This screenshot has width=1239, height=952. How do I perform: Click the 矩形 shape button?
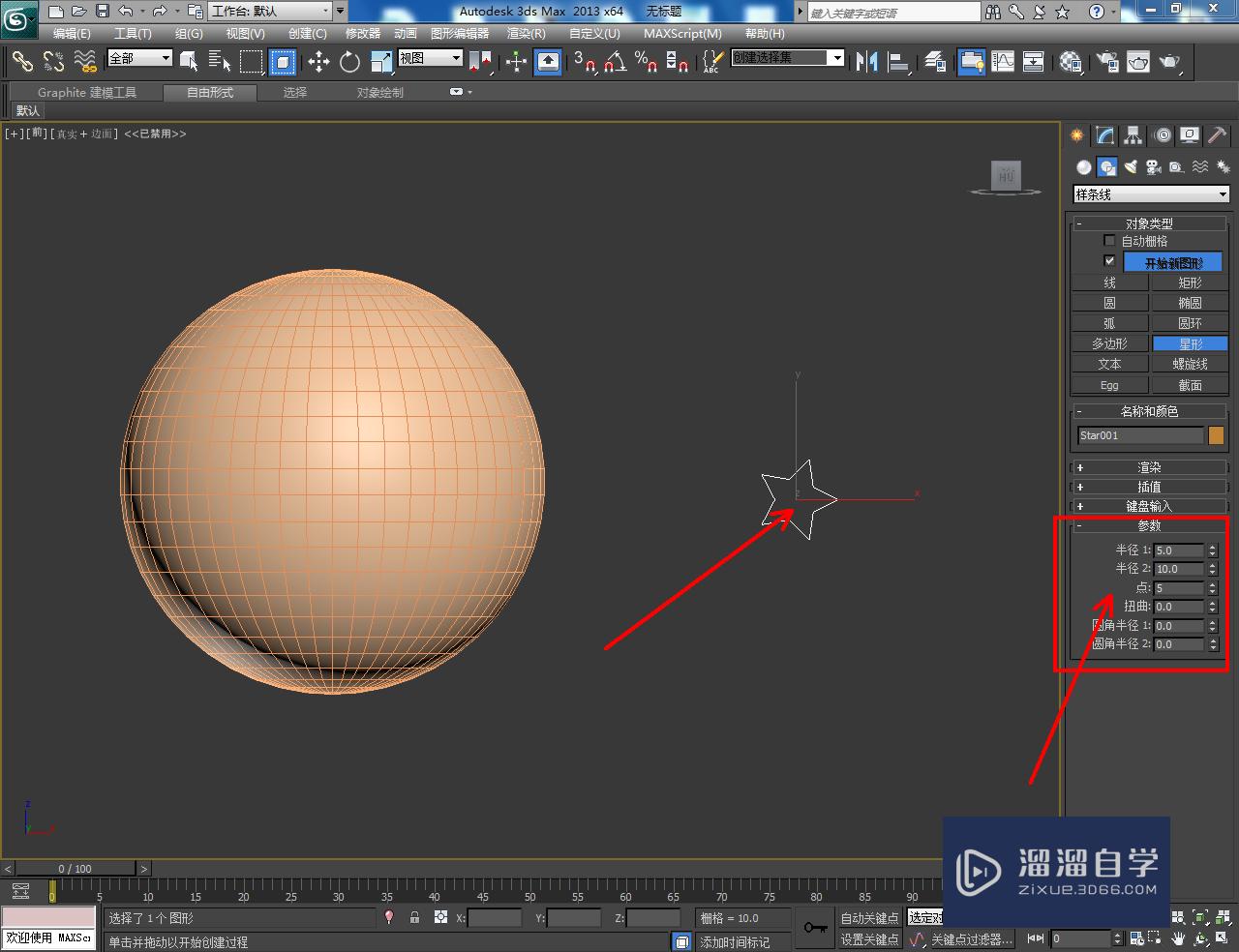click(x=1190, y=283)
